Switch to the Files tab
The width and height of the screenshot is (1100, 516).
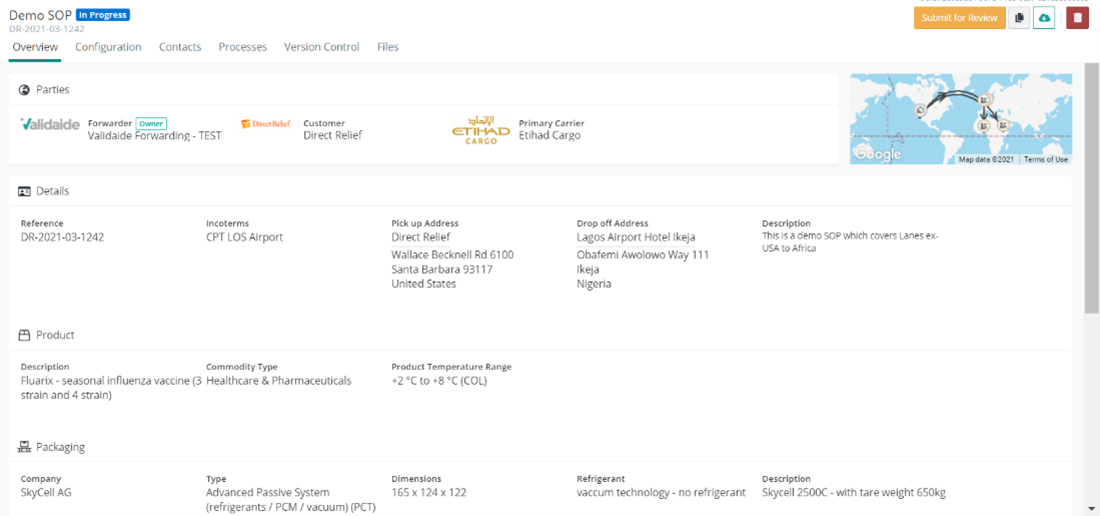click(388, 47)
